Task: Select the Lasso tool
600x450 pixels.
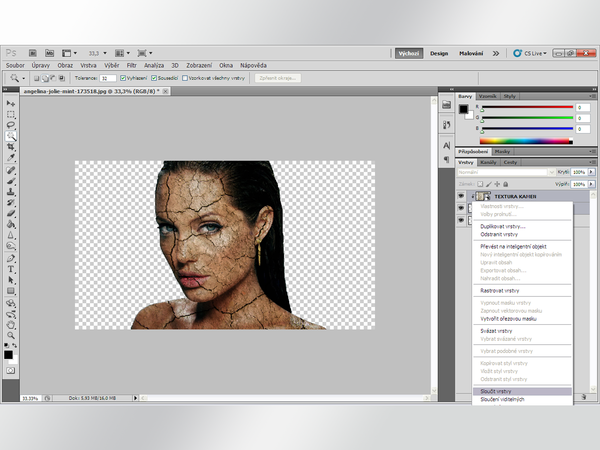Action: (x=11, y=125)
